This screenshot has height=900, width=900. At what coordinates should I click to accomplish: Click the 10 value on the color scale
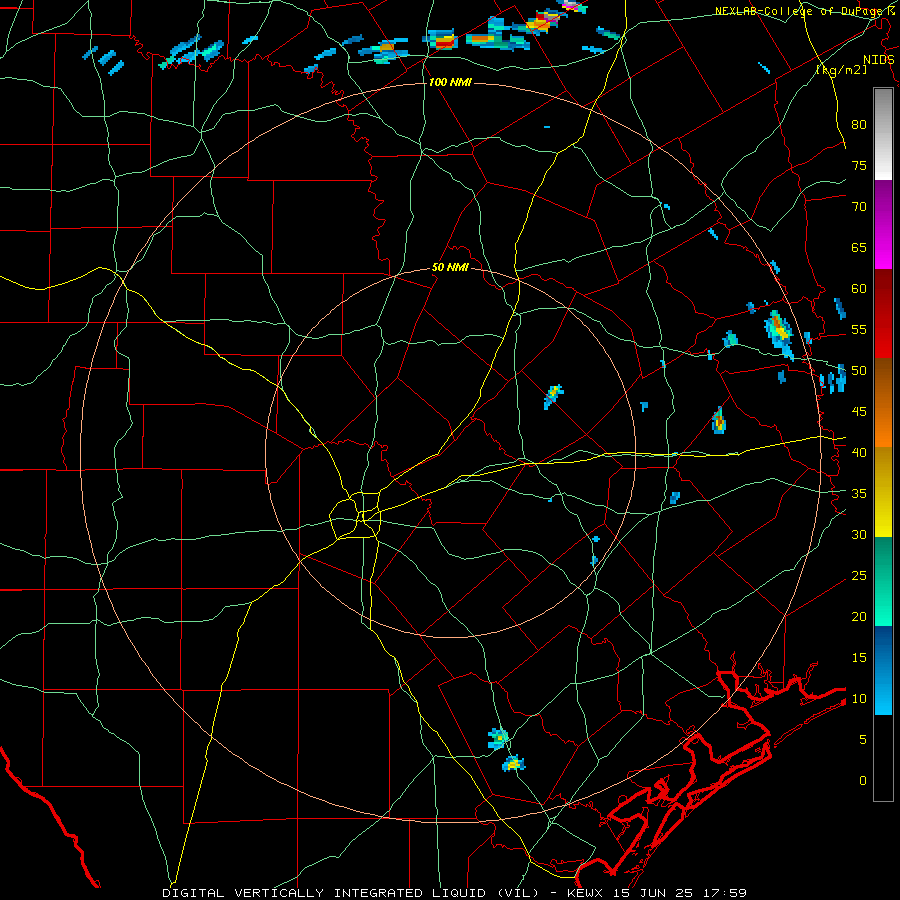(859, 699)
